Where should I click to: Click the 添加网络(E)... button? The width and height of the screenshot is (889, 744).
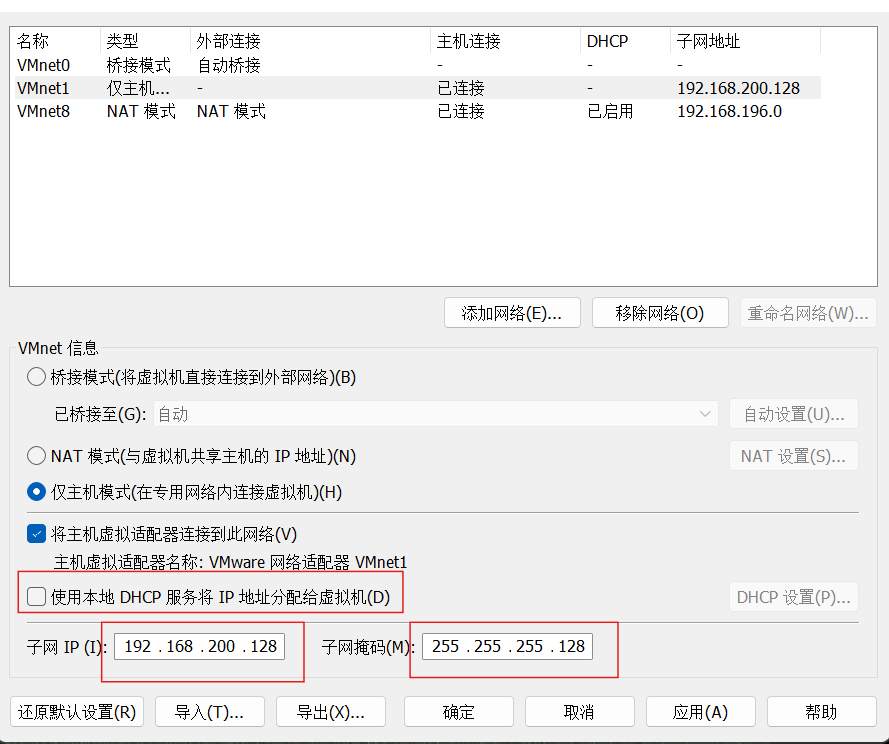tap(512, 313)
